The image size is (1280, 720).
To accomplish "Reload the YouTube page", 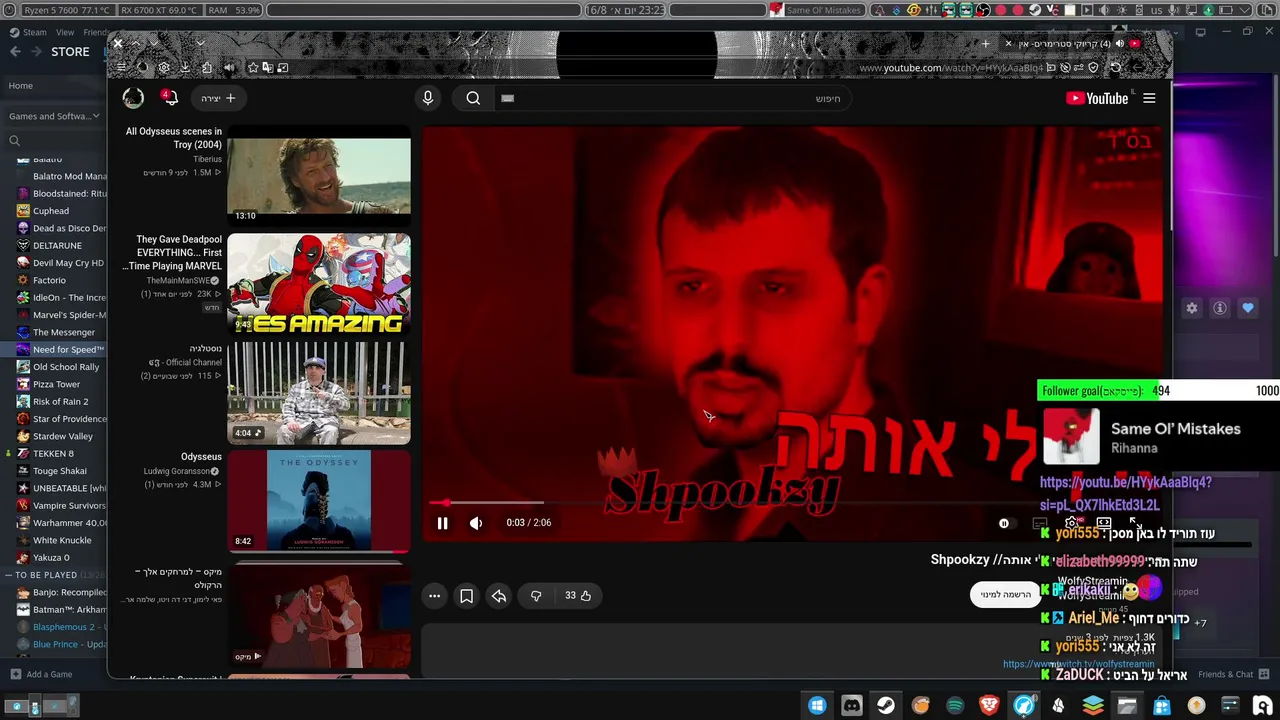I will (x=1116, y=68).
